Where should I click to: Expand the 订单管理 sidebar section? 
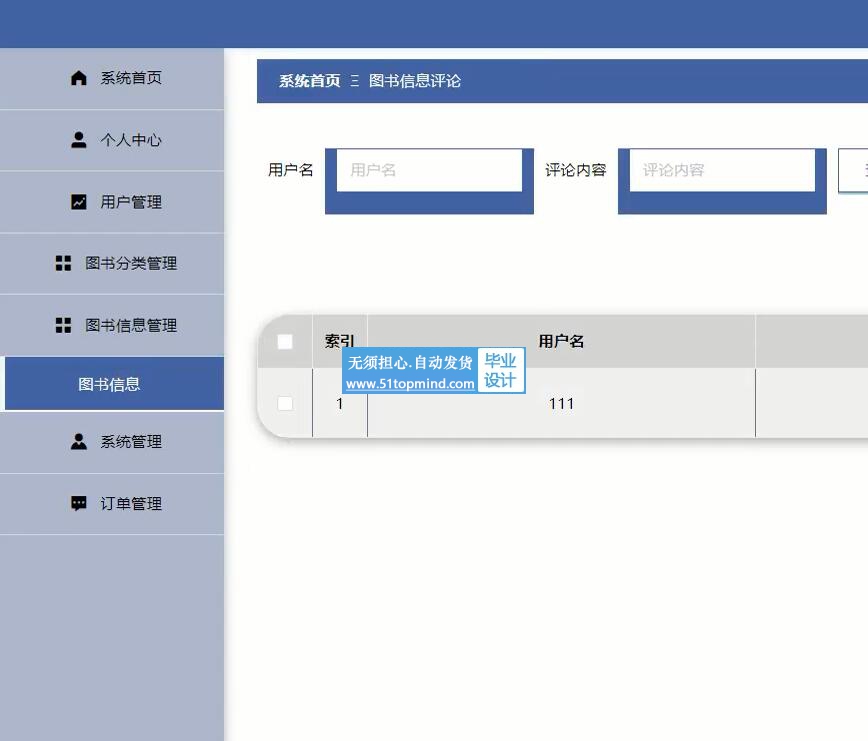130,504
